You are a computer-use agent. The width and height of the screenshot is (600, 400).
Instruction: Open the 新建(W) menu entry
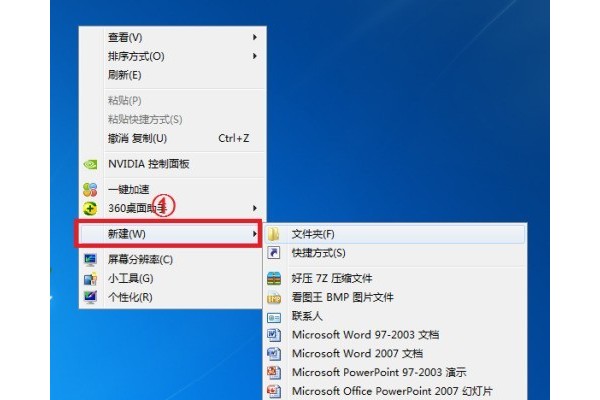point(170,233)
